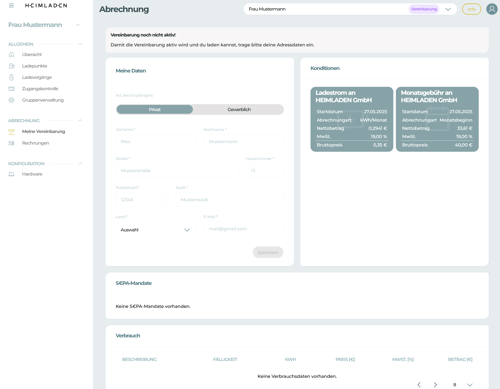The image size is (500, 389).
Task: Click the Nachname input field
Action: 244,142
